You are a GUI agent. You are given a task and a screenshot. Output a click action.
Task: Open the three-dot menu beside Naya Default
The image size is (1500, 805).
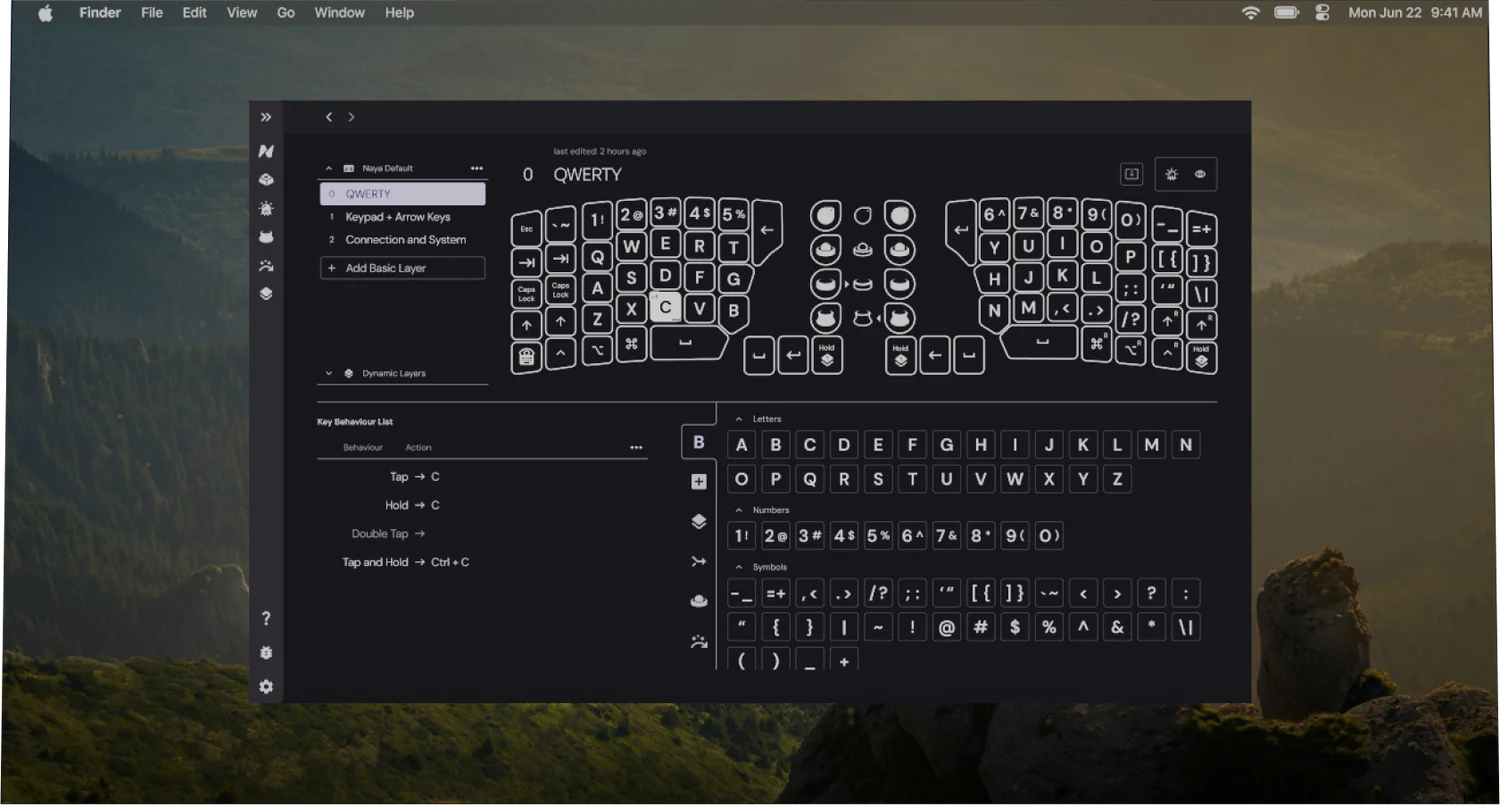click(477, 169)
